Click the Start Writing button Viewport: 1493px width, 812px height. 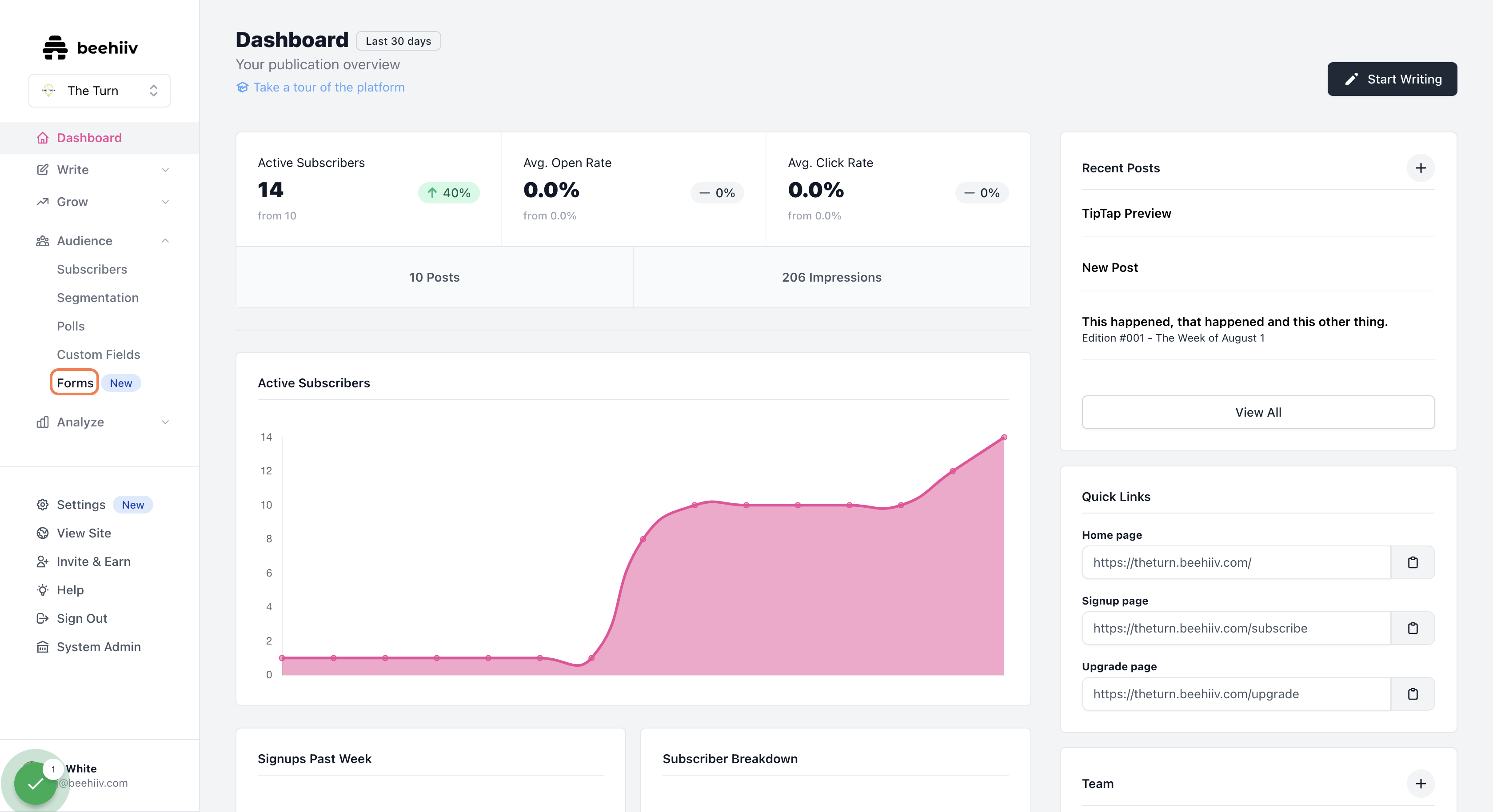click(1392, 80)
